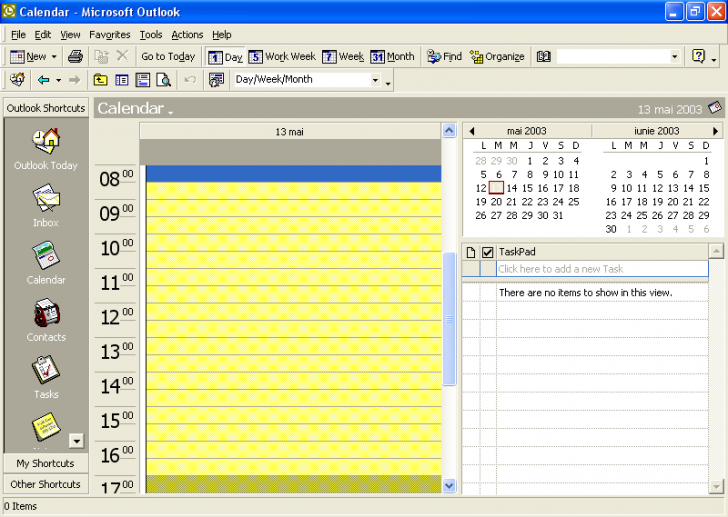Click the calendar scrollbar down arrow

click(449, 486)
